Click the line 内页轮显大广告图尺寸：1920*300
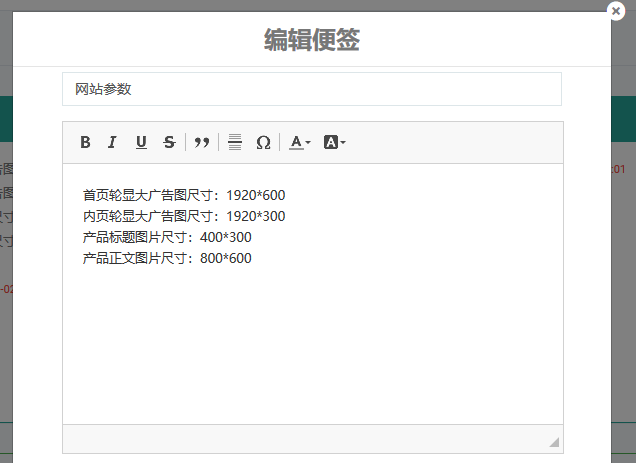This screenshot has height=463, width=636. [184, 216]
